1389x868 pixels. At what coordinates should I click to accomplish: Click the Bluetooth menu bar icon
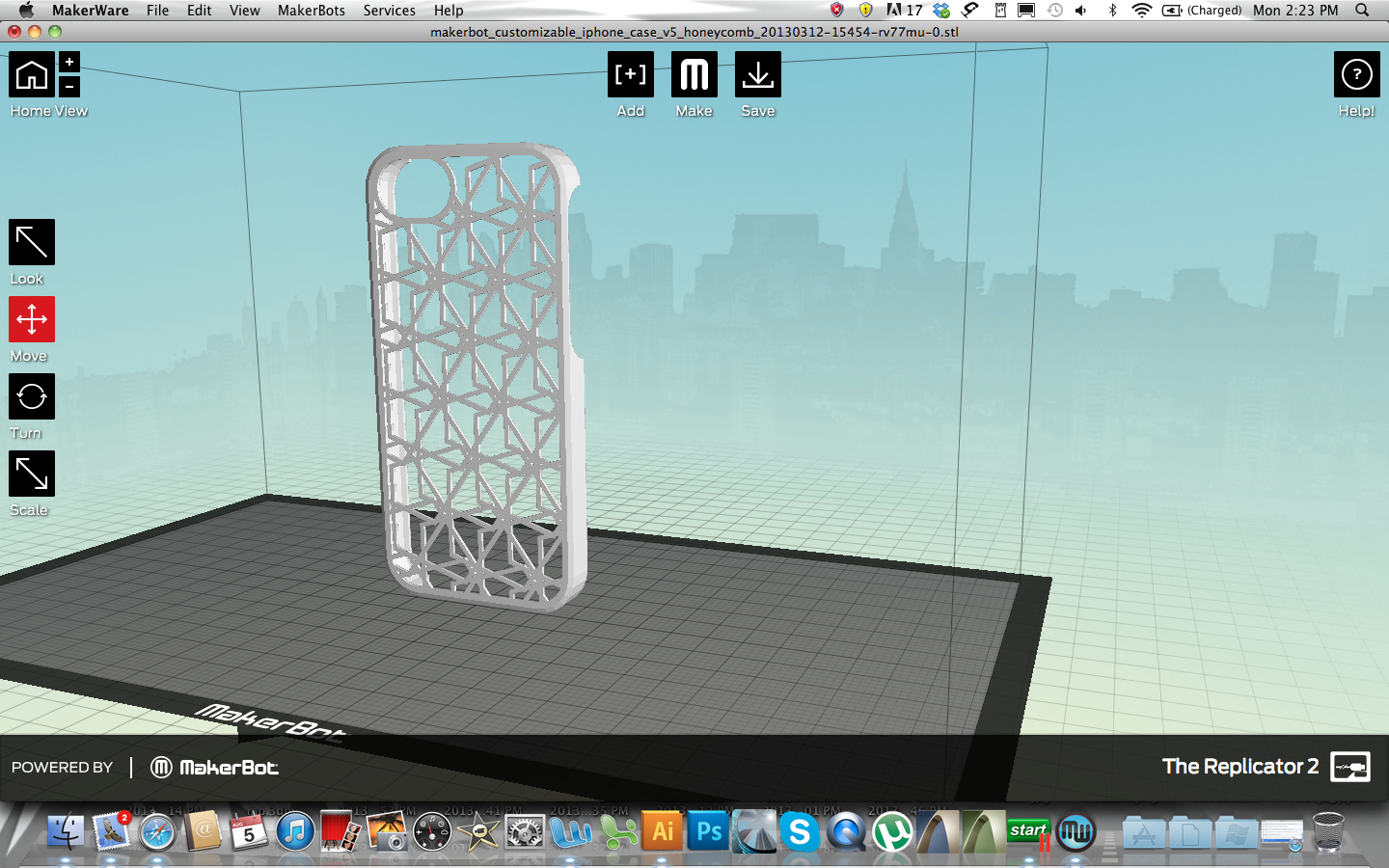pyautogui.click(x=1112, y=11)
